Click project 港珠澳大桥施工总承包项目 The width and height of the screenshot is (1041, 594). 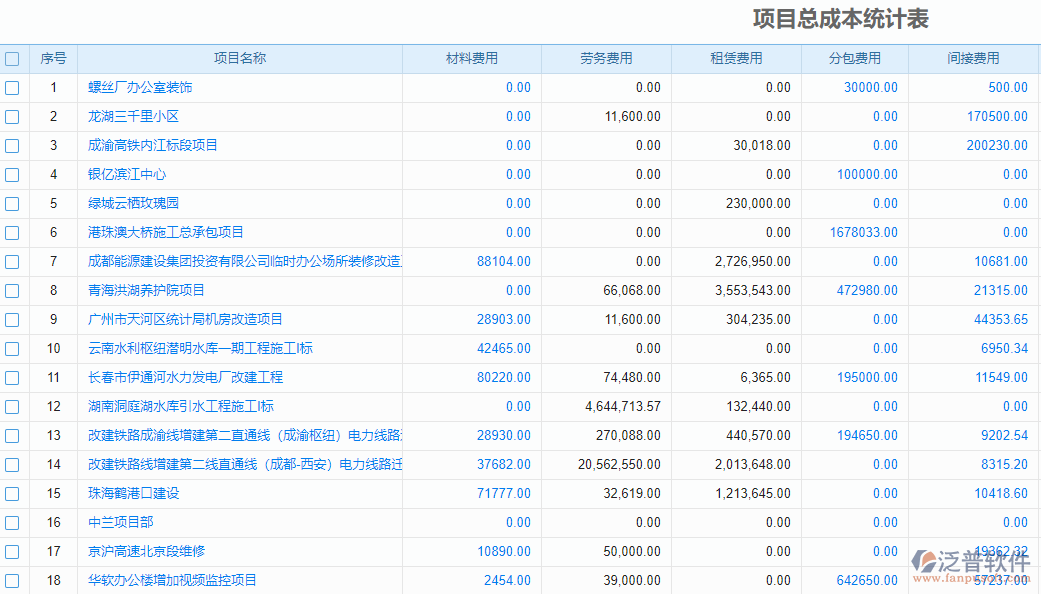coord(166,233)
